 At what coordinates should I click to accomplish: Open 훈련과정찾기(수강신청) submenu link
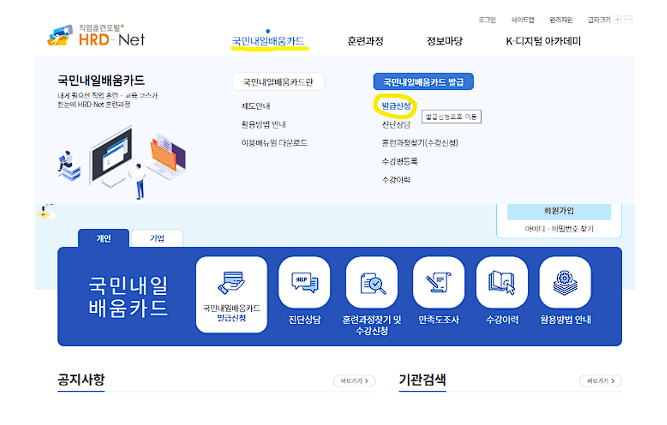pos(420,143)
